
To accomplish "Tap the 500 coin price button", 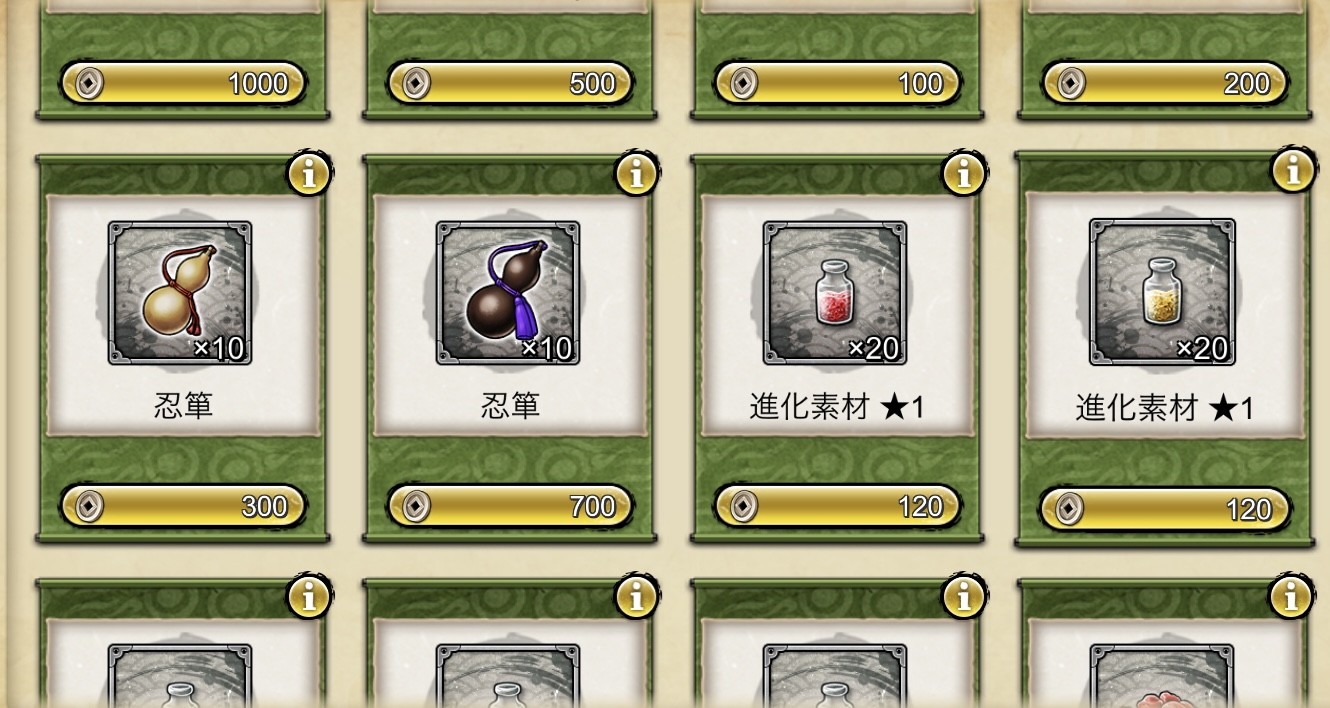I will tap(511, 83).
